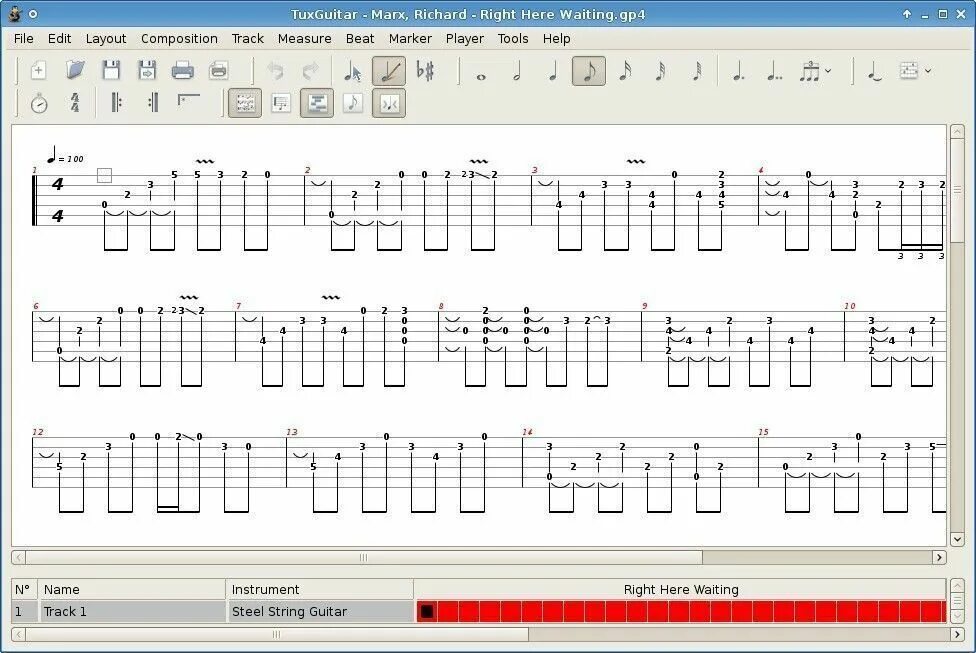The width and height of the screenshot is (976, 653).
Task: Click the close repeat bar icon
Action: 151,102
